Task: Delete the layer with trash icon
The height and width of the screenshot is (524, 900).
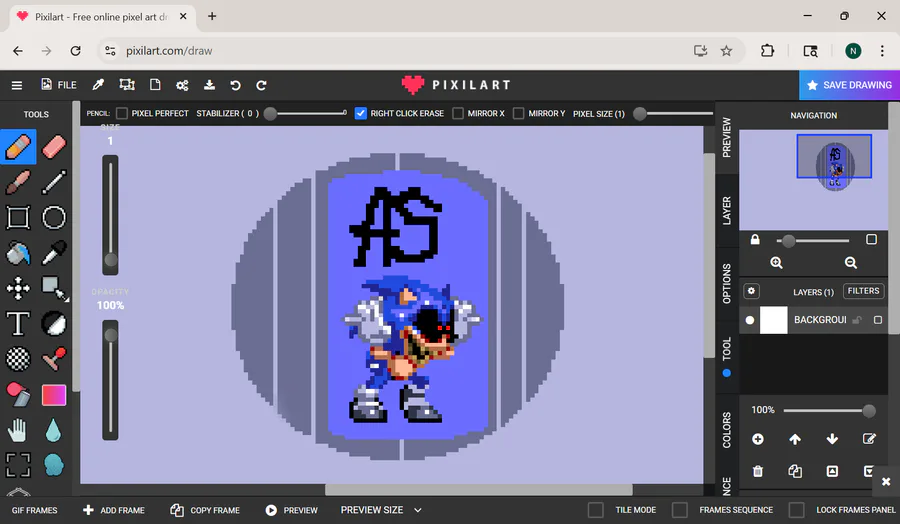Action: click(758, 471)
